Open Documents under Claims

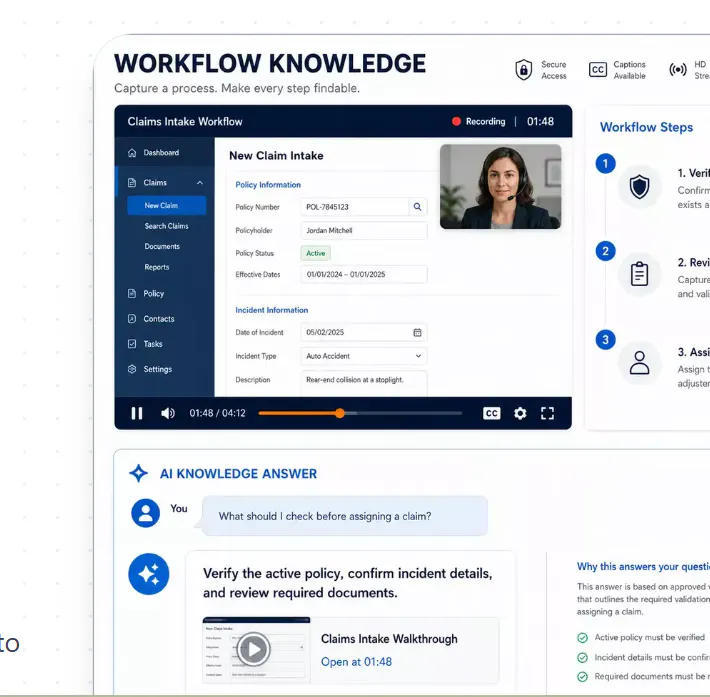(x=162, y=246)
